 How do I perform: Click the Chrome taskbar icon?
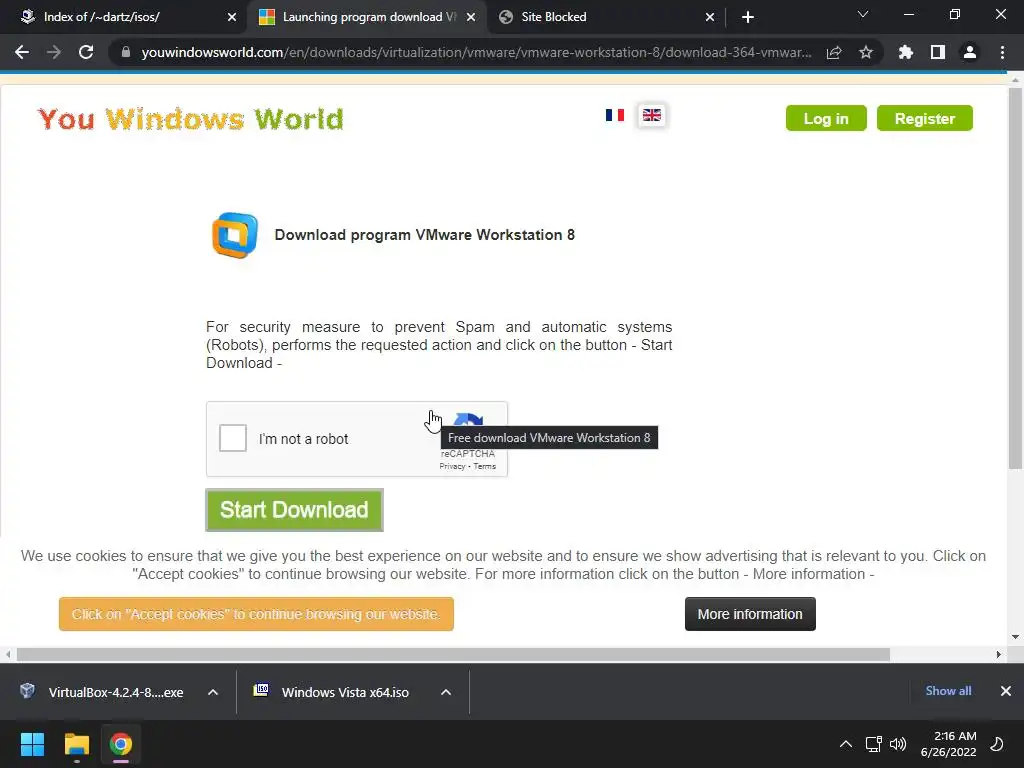(121, 744)
